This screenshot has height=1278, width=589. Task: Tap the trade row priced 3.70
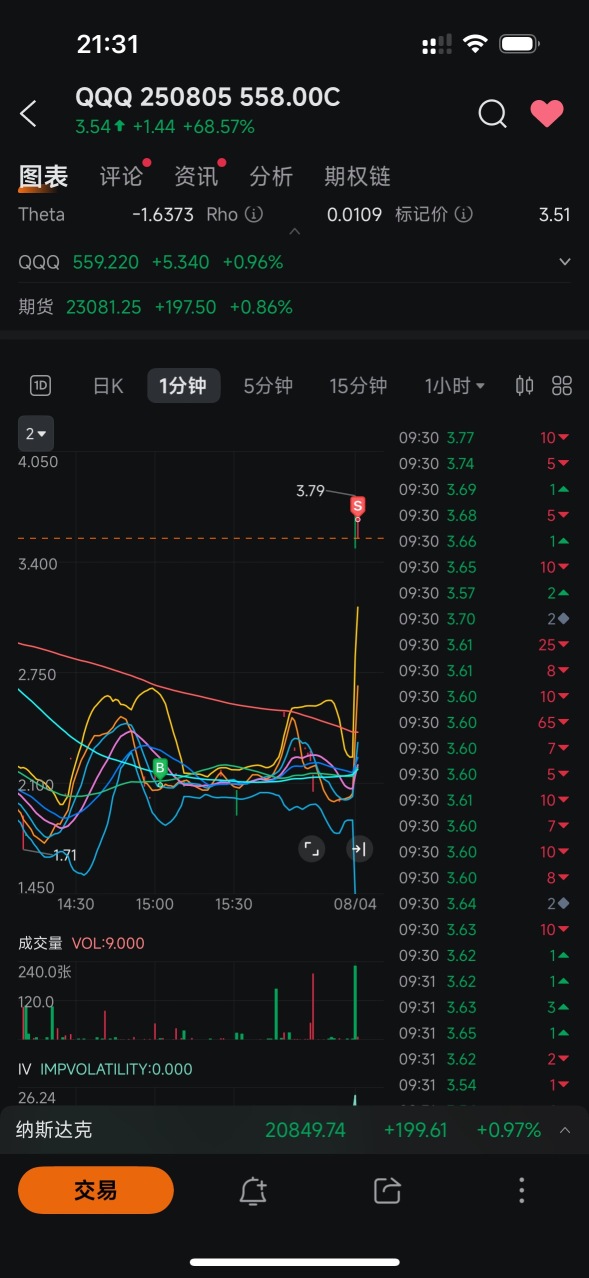point(485,619)
